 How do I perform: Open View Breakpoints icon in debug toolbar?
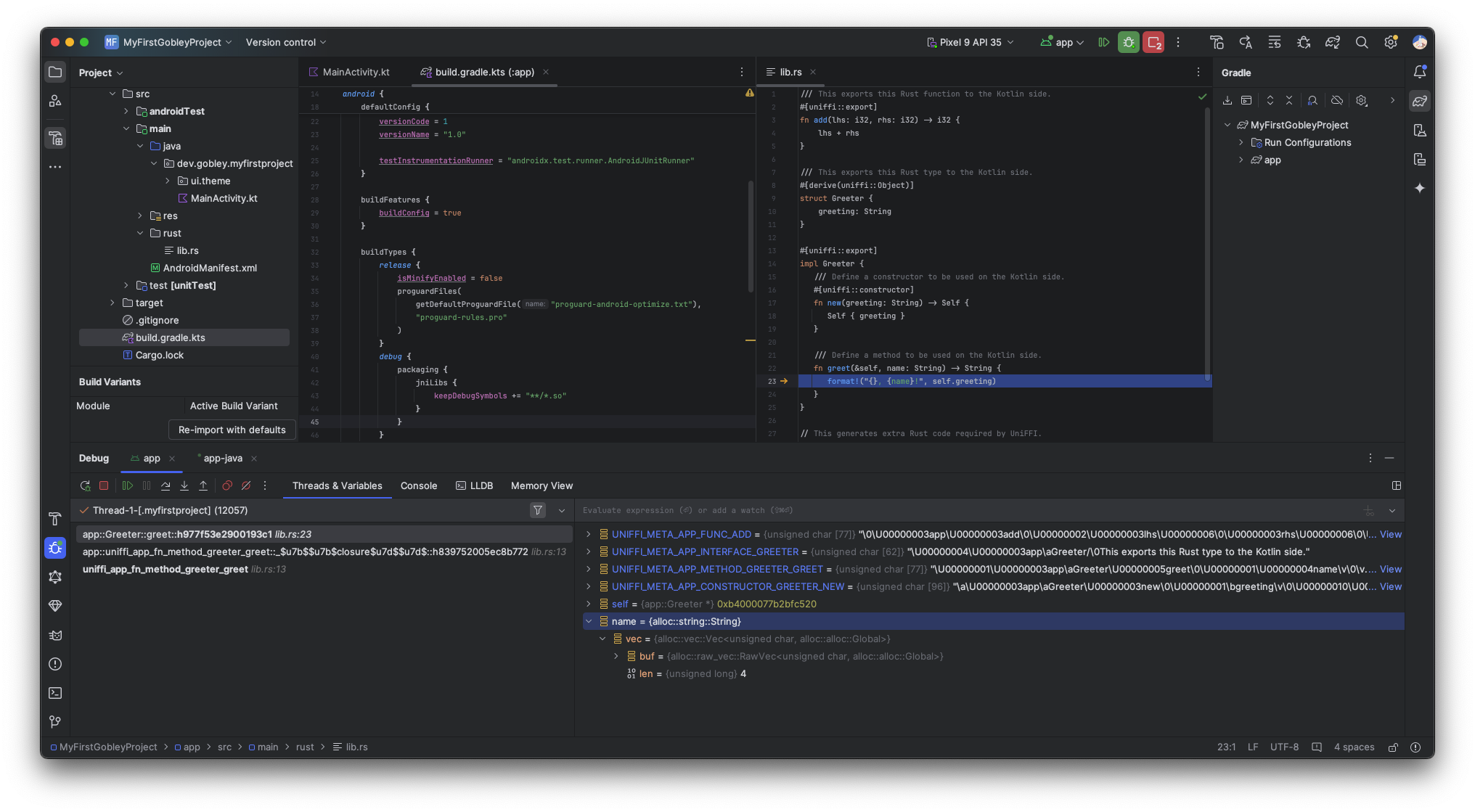227,485
